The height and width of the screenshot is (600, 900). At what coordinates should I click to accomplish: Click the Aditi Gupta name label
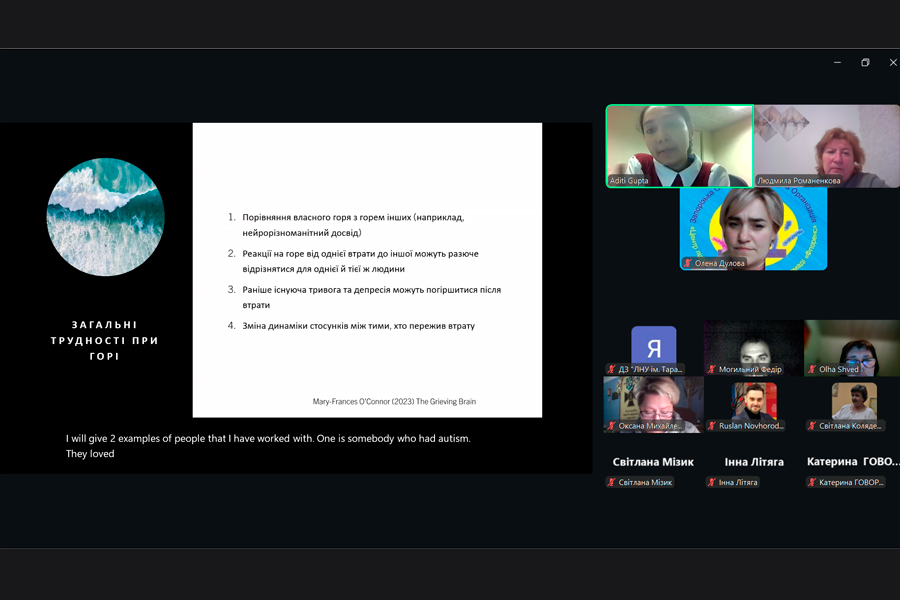[629, 180]
